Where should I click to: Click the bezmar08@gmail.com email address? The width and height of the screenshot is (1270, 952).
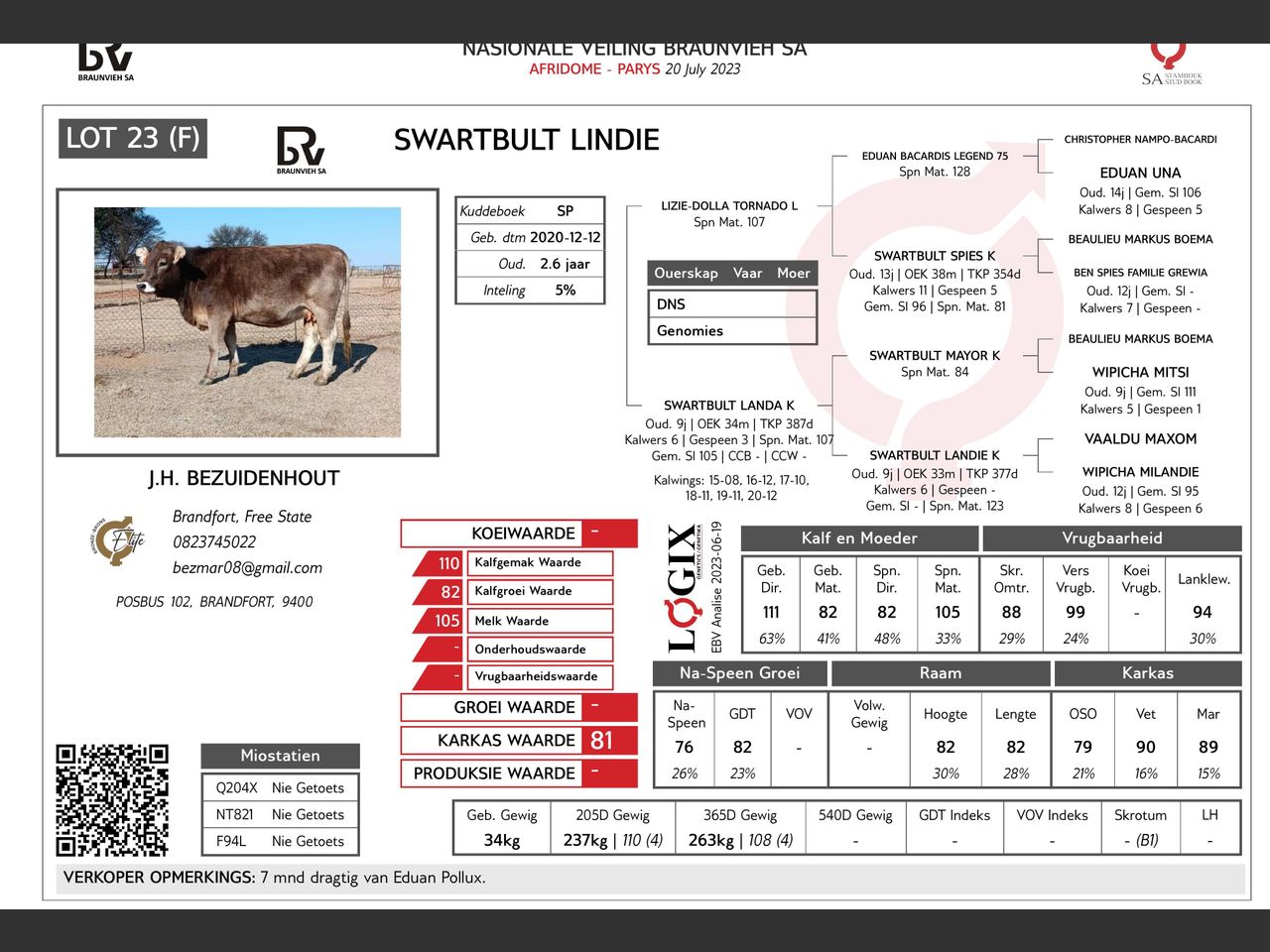click(x=247, y=567)
